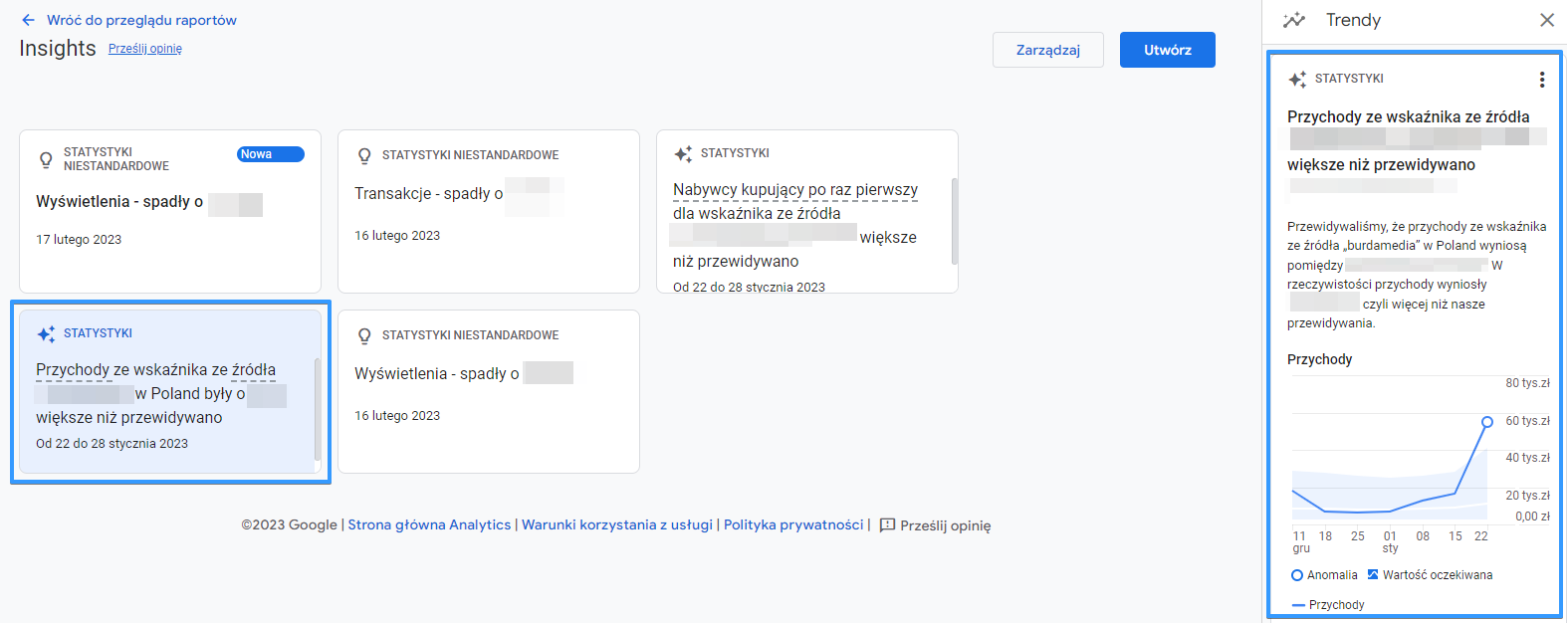Select the anomaly point on the revenue chart
Image resolution: width=1568 pixels, height=623 pixels.
click(1486, 422)
